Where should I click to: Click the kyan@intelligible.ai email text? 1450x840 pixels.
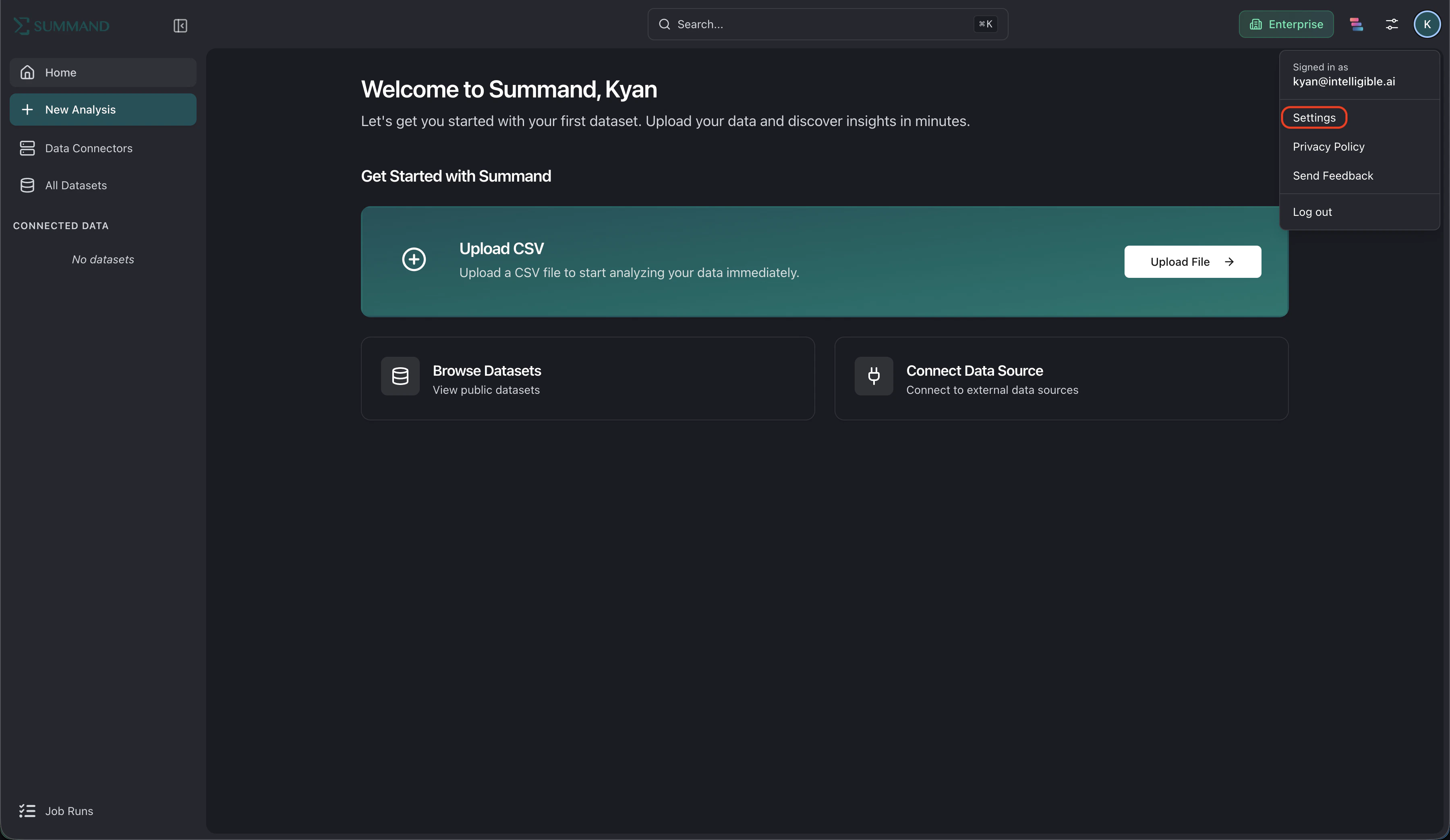1344,81
